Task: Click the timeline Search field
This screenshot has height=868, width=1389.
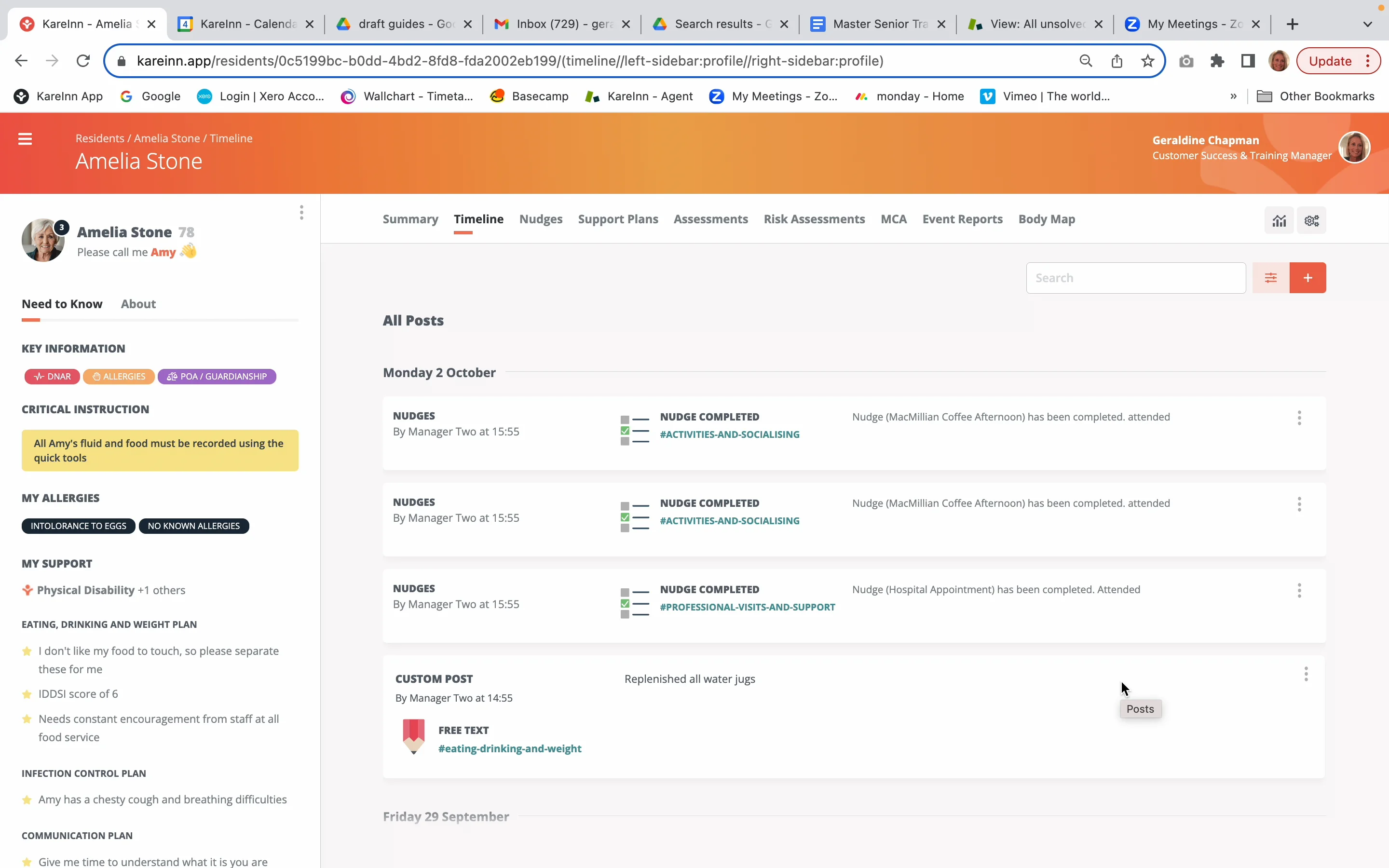Action: (1135, 278)
